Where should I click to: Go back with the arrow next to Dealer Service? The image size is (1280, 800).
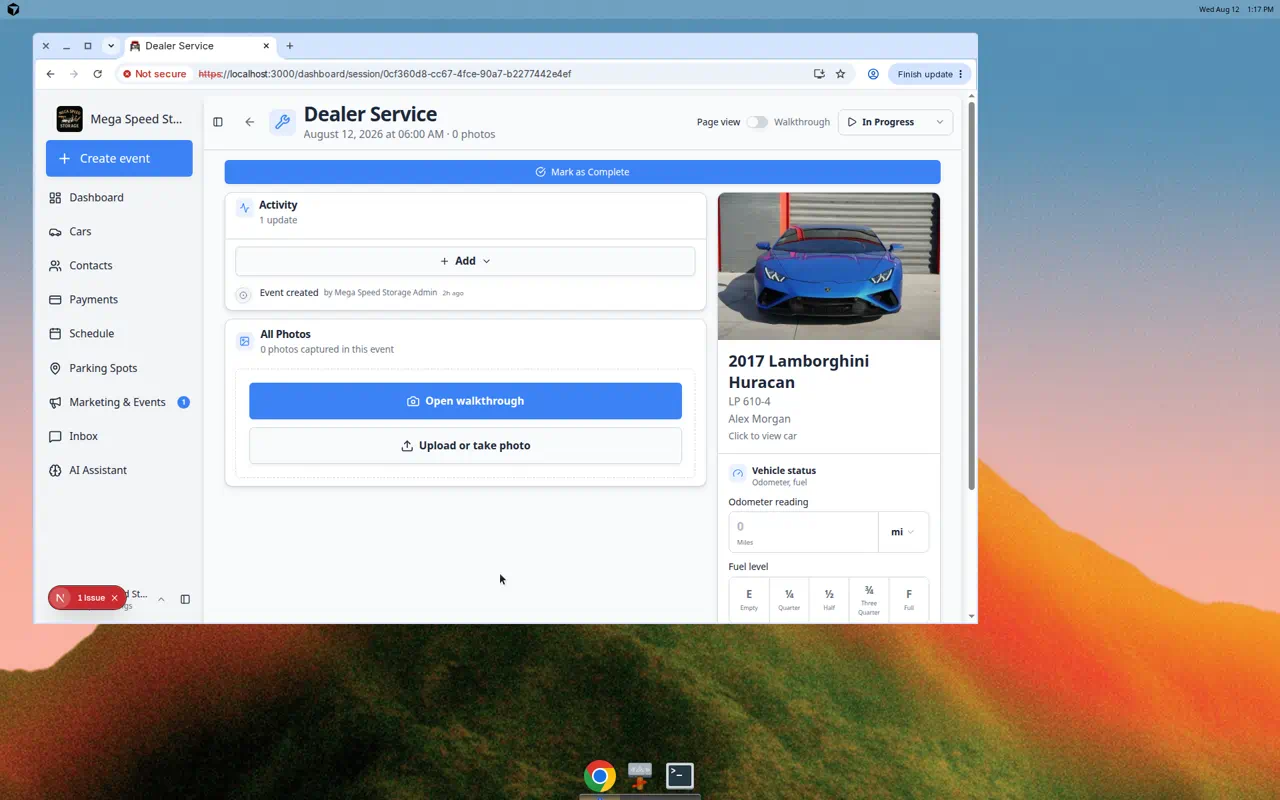point(250,122)
